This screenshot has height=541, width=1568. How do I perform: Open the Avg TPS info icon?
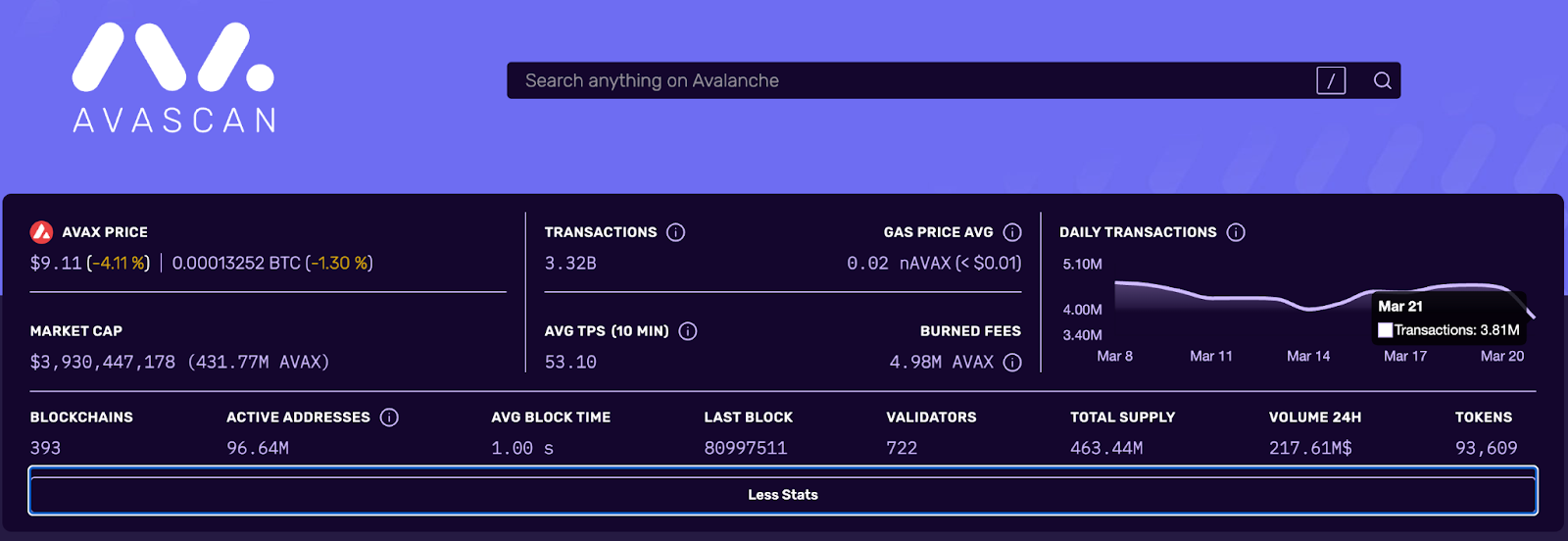click(688, 331)
